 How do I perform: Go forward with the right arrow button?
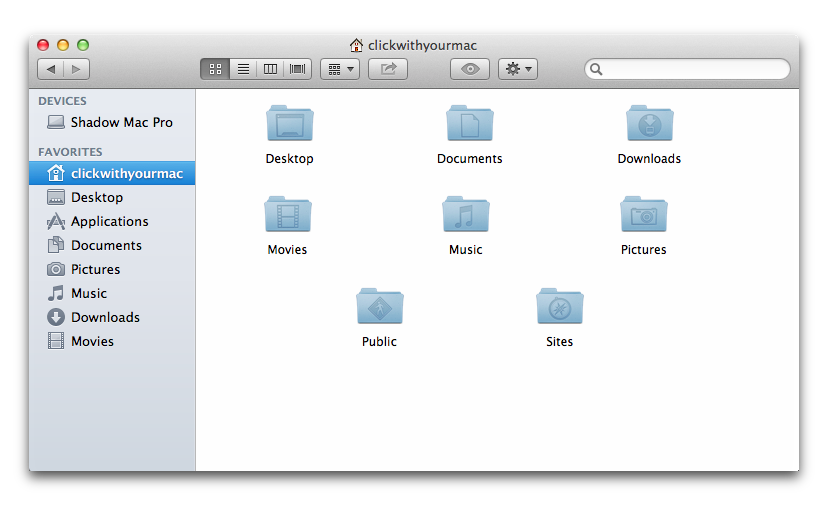(77, 69)
